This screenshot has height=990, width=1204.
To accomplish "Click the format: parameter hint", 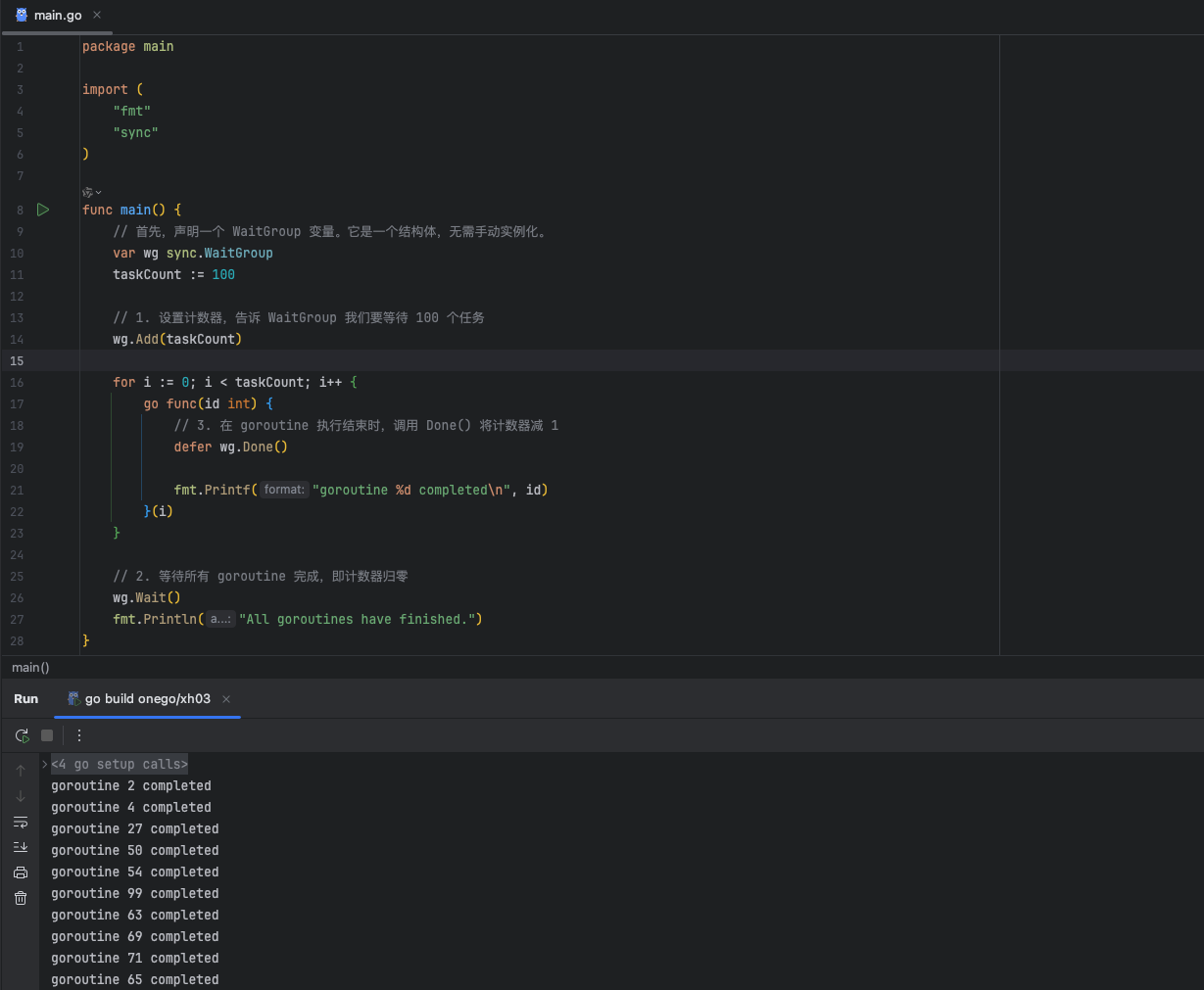I will point(284,490).
